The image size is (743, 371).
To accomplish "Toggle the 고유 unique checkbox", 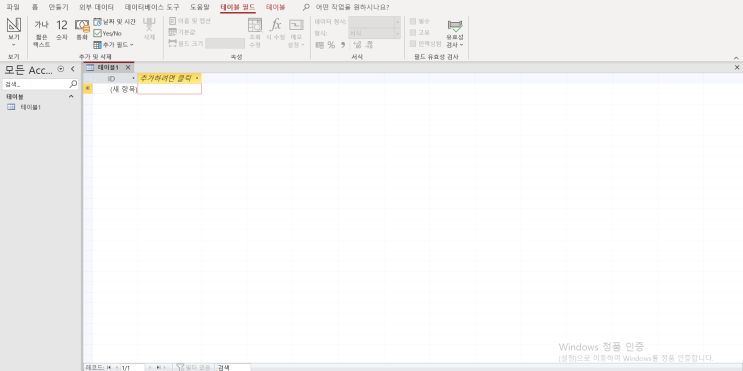I will point(413,33).
